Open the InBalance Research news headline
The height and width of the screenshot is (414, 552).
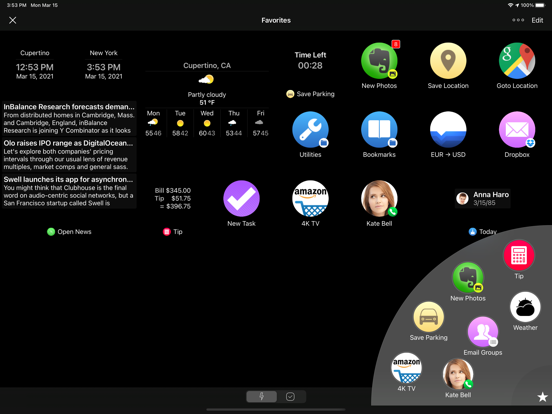69,118
